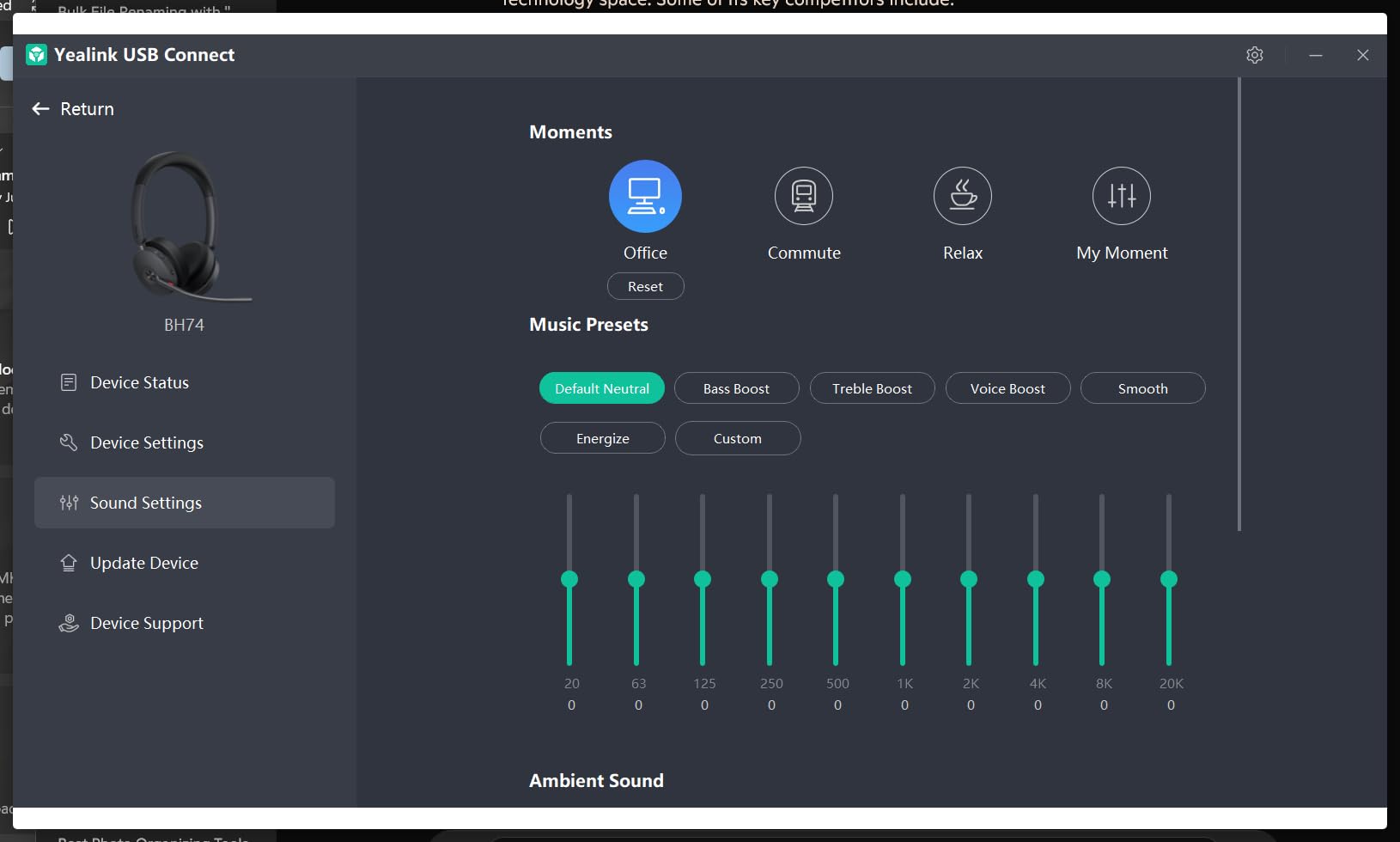This screenshot has height=842, width=1400.
Task: Click the 250 Hz equalizer slider handle
Action: [770, 579]
